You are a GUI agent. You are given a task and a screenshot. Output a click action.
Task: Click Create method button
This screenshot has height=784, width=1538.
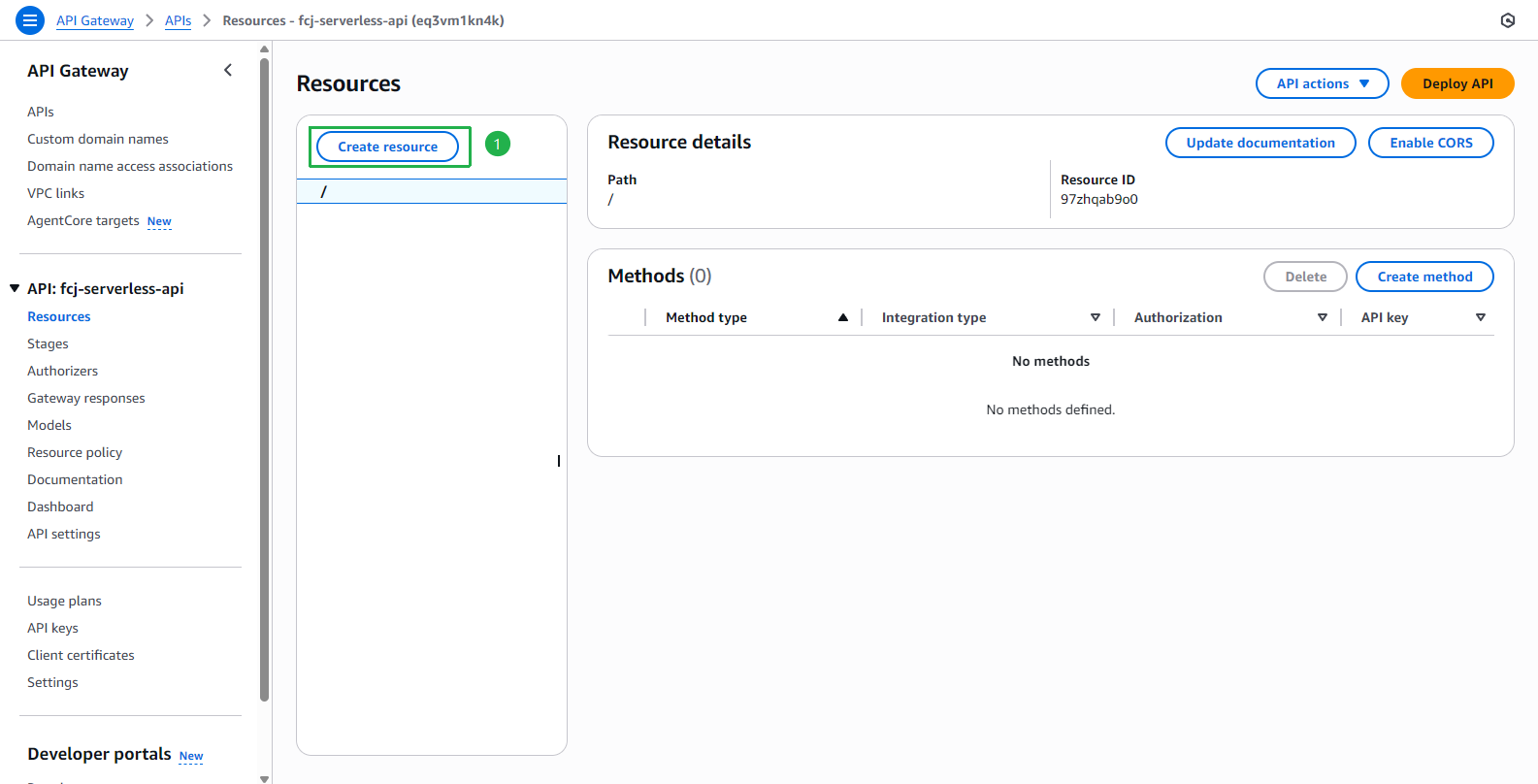[1424, 277]
